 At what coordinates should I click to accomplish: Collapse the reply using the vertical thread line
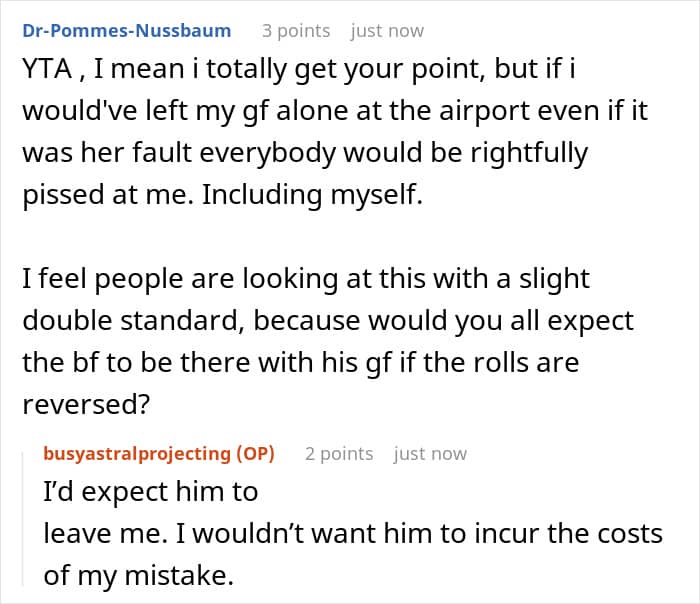[23, 518]
